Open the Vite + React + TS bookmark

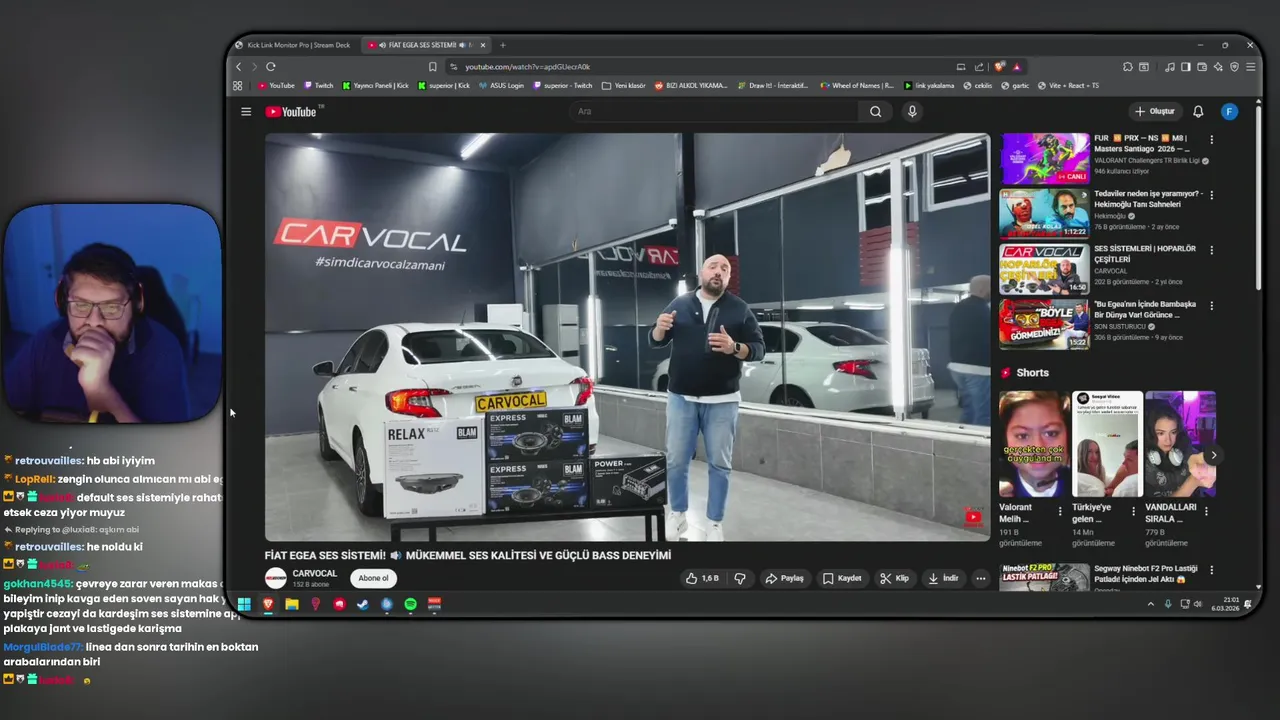point(1068,86)
